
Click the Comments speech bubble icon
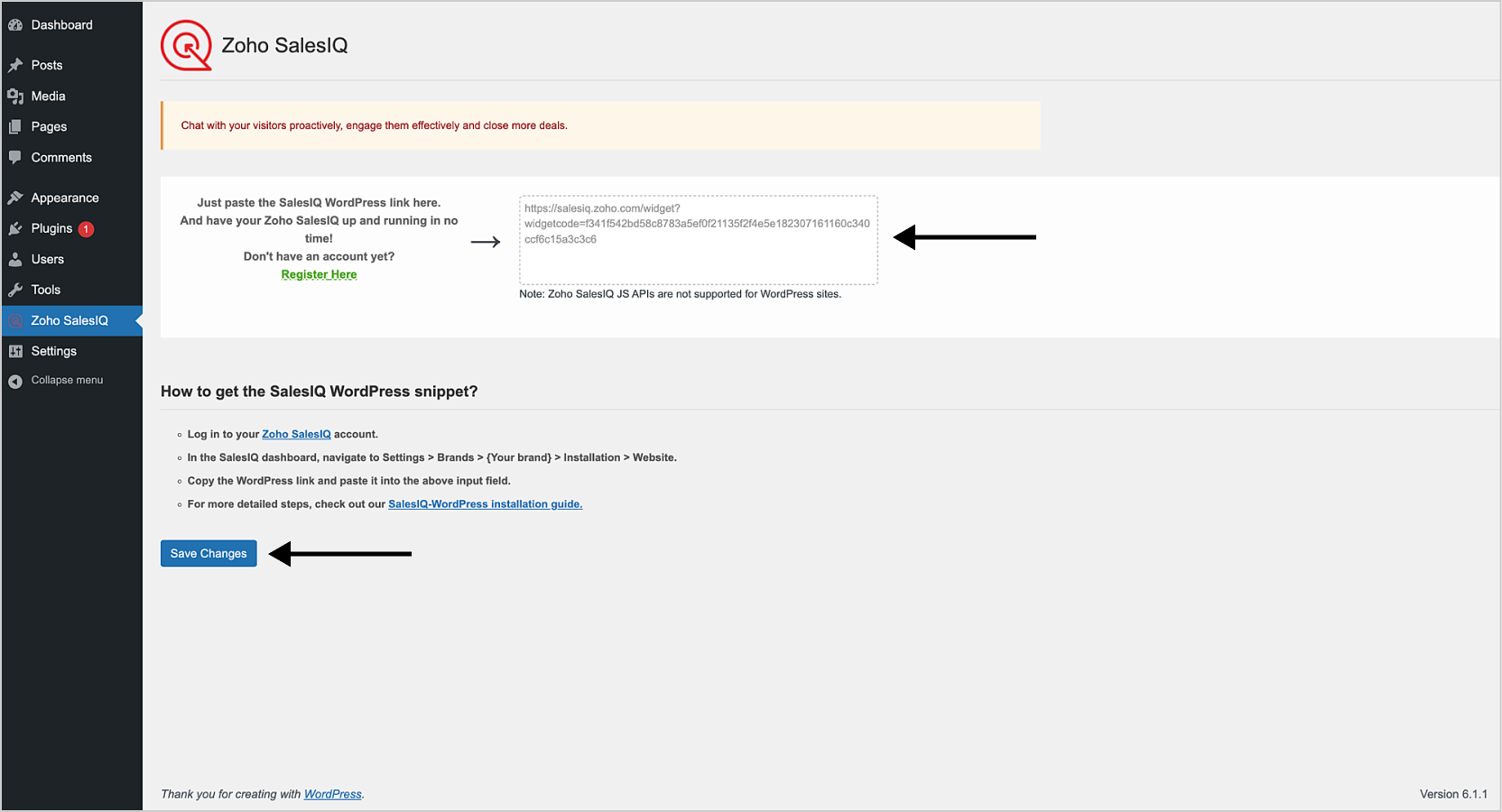(15, 157)
